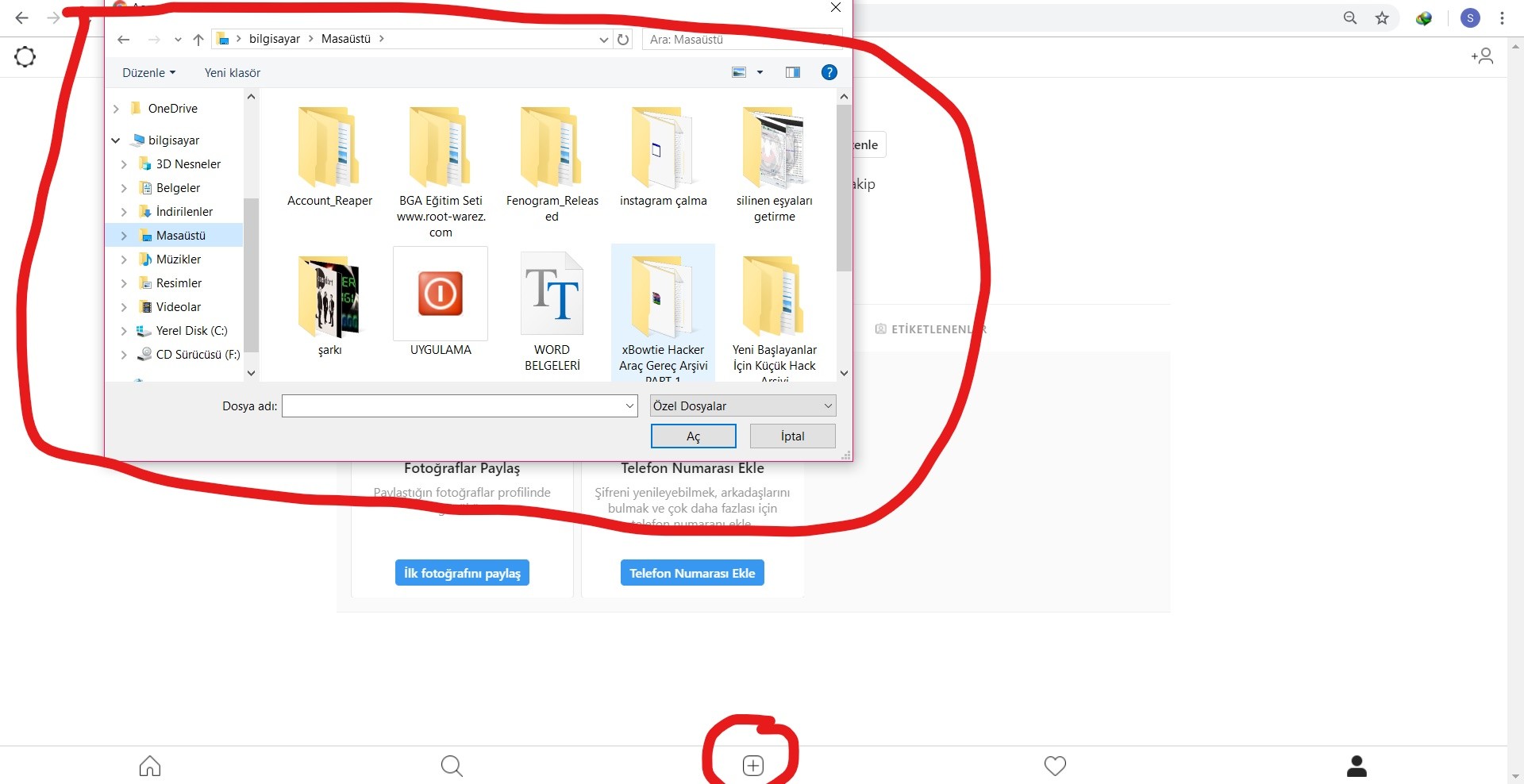Select the xBowtie Hacker Araç Gereç Arşivi folder
1524x784 pixels.
pos(663,313)
